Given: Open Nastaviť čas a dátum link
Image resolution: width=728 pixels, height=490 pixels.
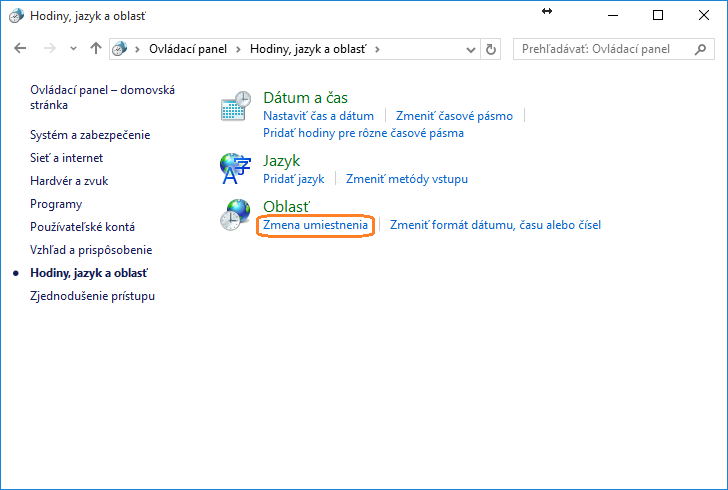Looking at the screenshot, I should (318, 116).
